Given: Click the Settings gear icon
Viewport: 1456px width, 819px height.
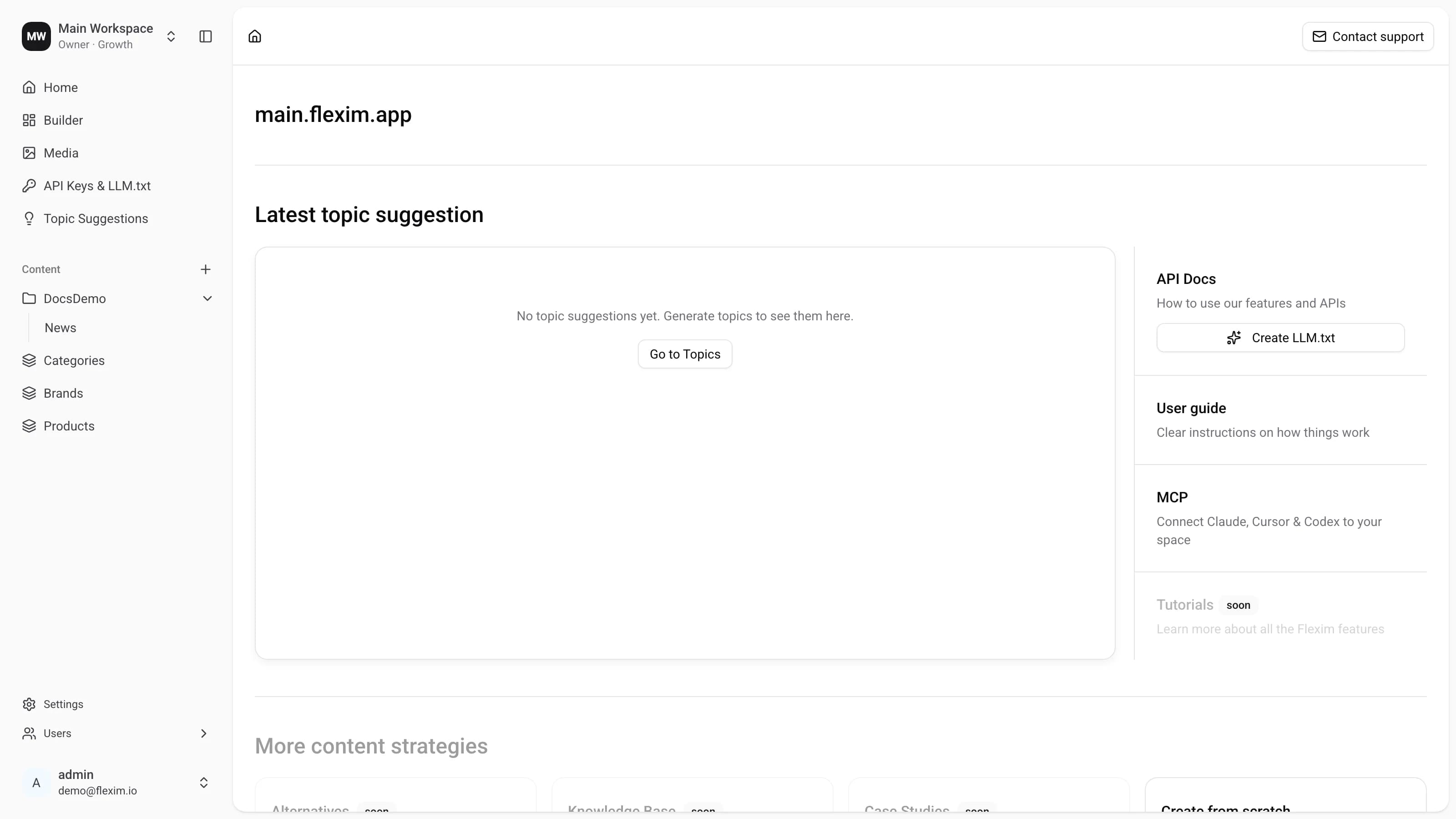Looking at the screenshot, I should click(x=29, y=704).
